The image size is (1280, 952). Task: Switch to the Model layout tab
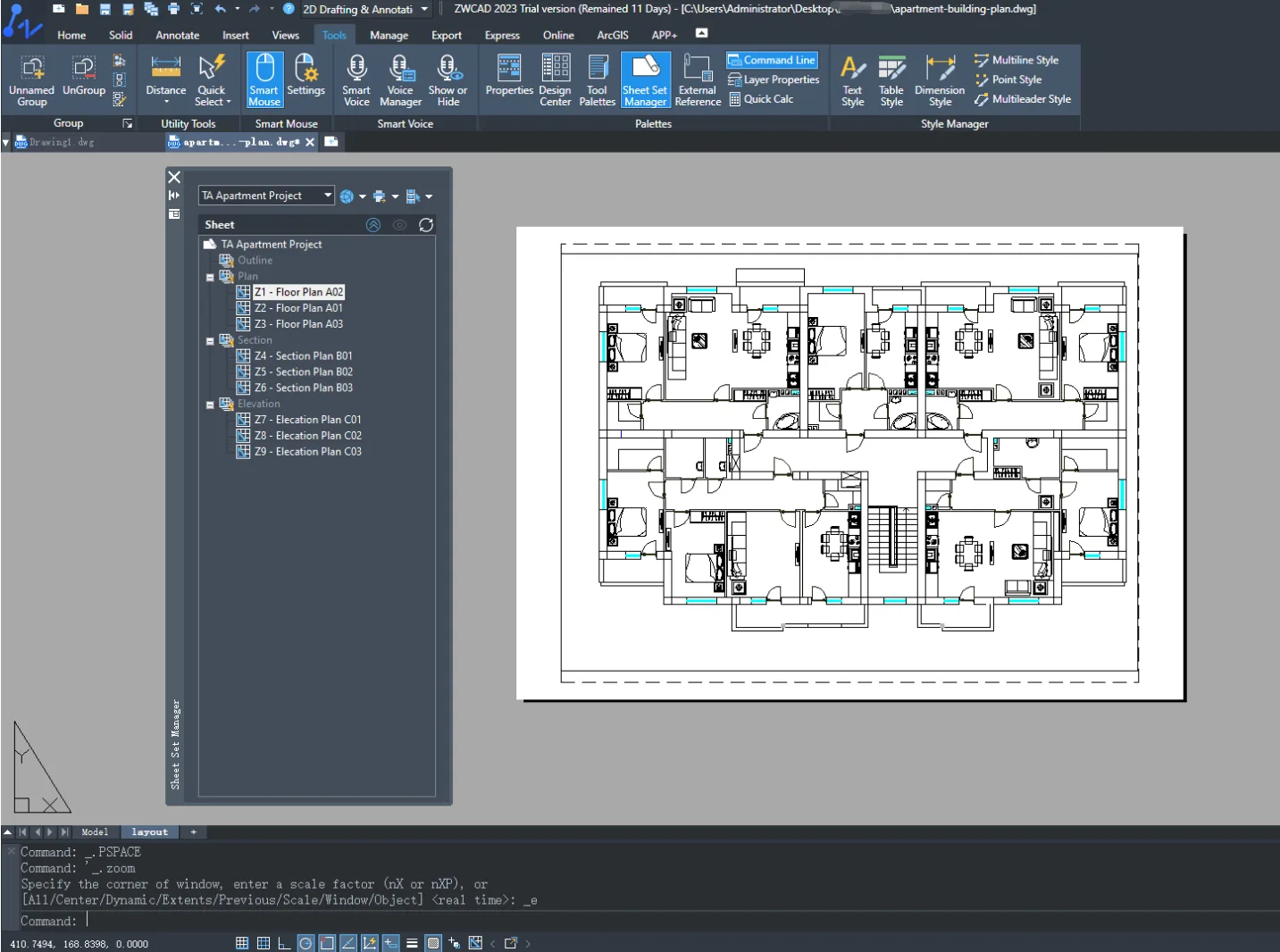[x=95, y=832]
